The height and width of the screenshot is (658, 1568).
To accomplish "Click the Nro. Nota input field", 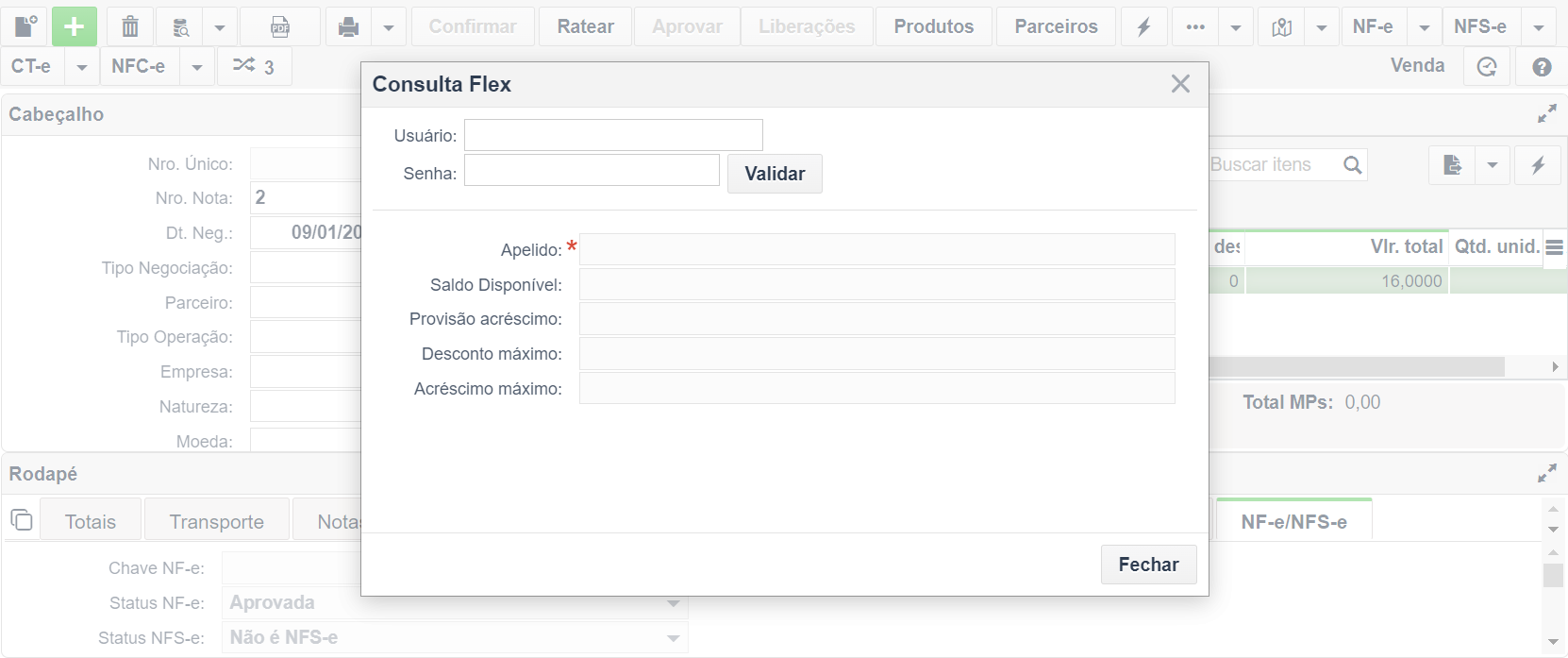I will coord(306,197).
